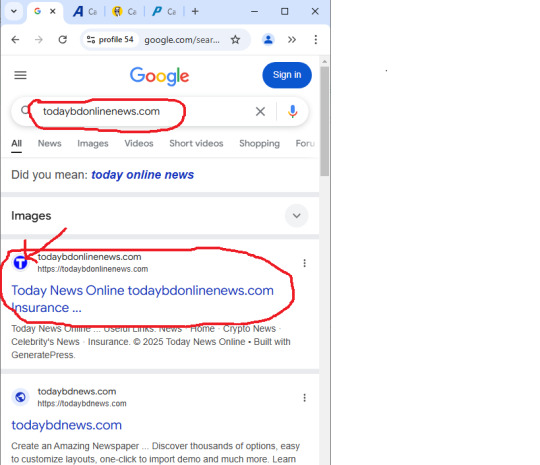540x465 pixels.
Task: Minimize the Chrome window
Action: 255,11
